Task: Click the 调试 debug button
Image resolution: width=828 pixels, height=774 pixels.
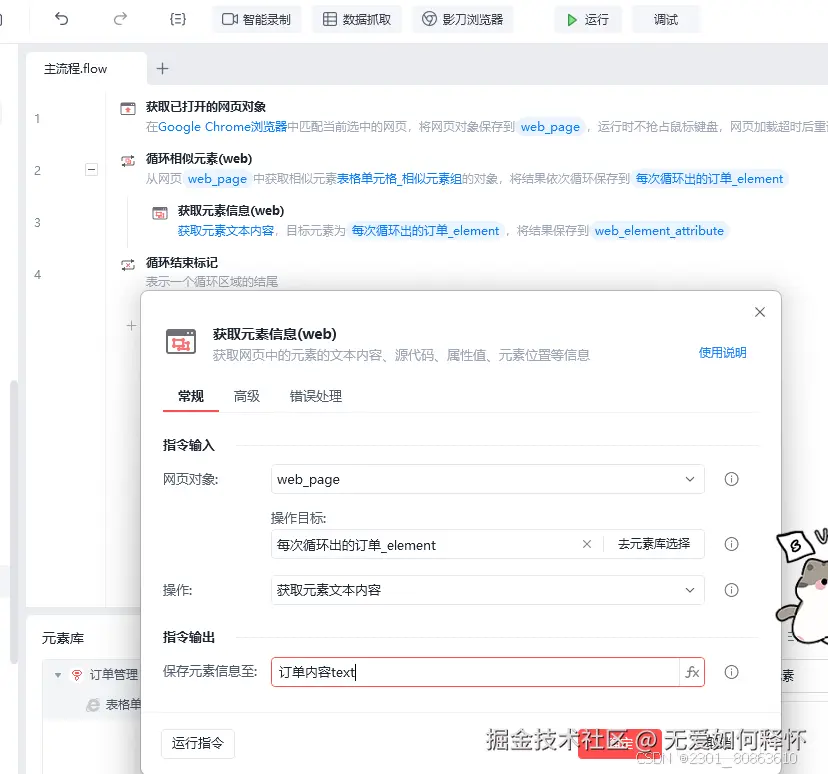Action: point(665,18)
